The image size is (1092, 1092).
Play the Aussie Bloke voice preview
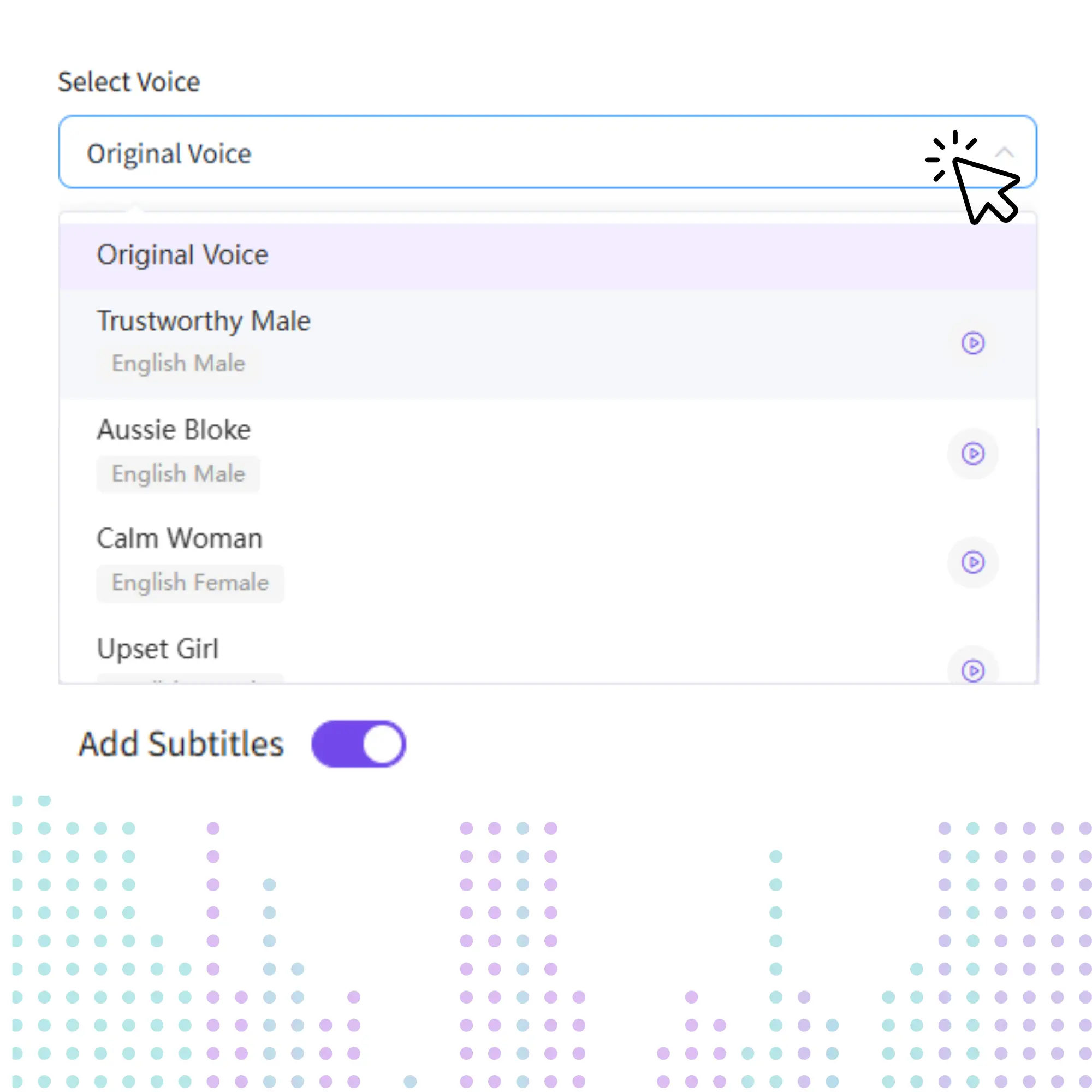click(972, 453)
